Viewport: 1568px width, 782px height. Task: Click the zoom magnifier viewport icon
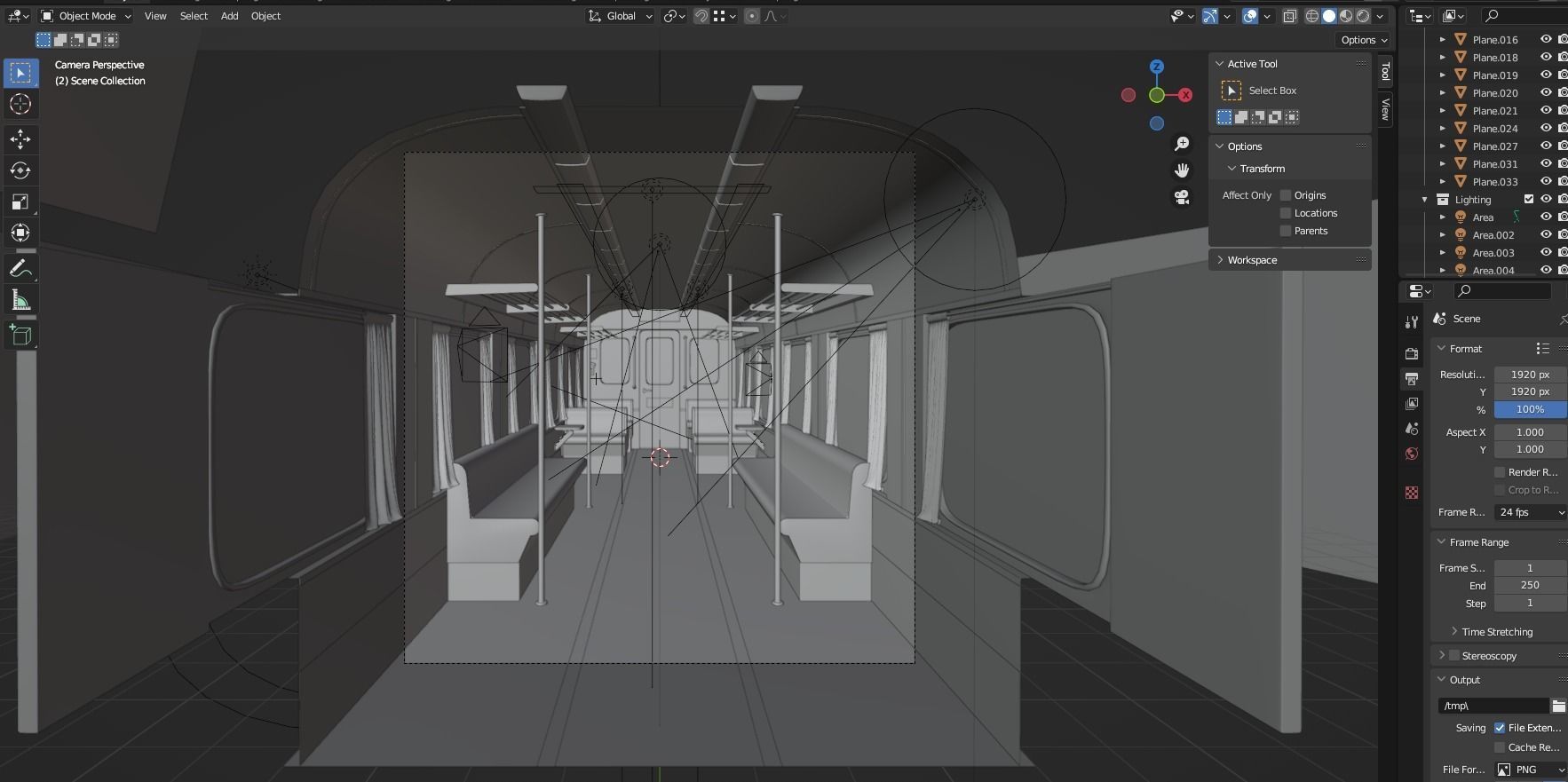pyautogui.click(x=1182, y=144)
